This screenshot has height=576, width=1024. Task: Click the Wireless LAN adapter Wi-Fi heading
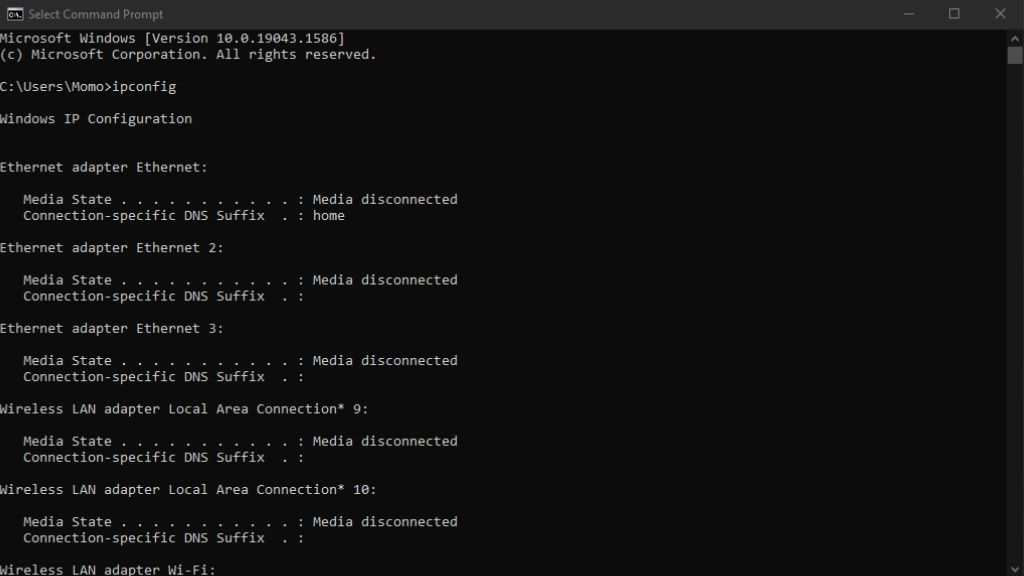tap(107, 569)
